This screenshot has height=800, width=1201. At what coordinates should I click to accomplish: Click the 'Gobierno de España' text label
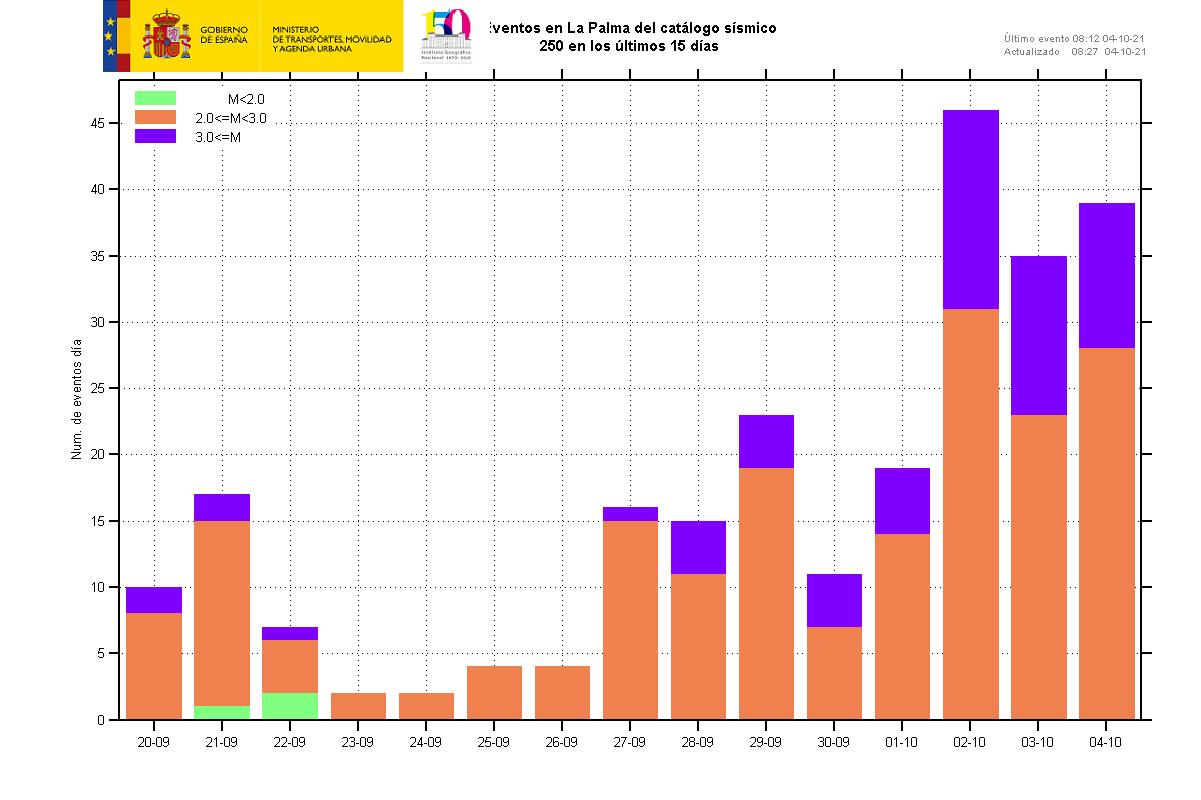(224, 35)
